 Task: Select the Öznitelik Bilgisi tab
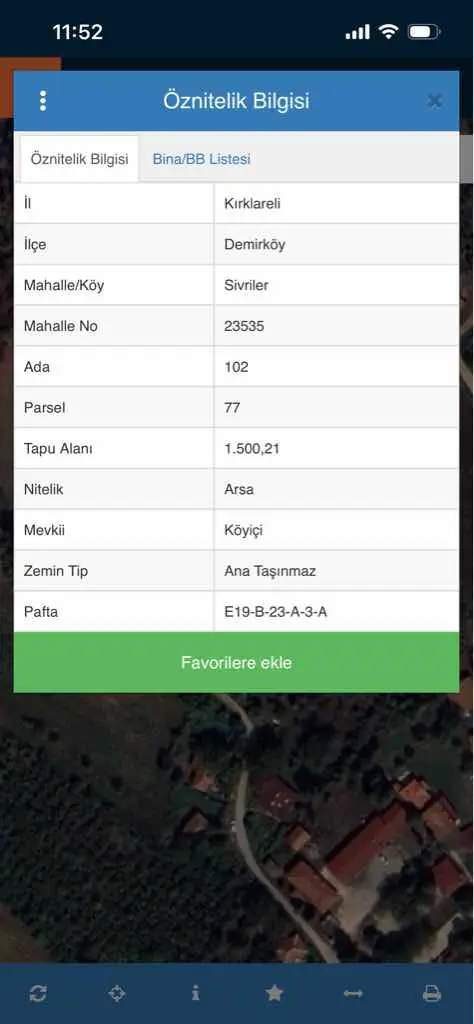tap(80, 159)
